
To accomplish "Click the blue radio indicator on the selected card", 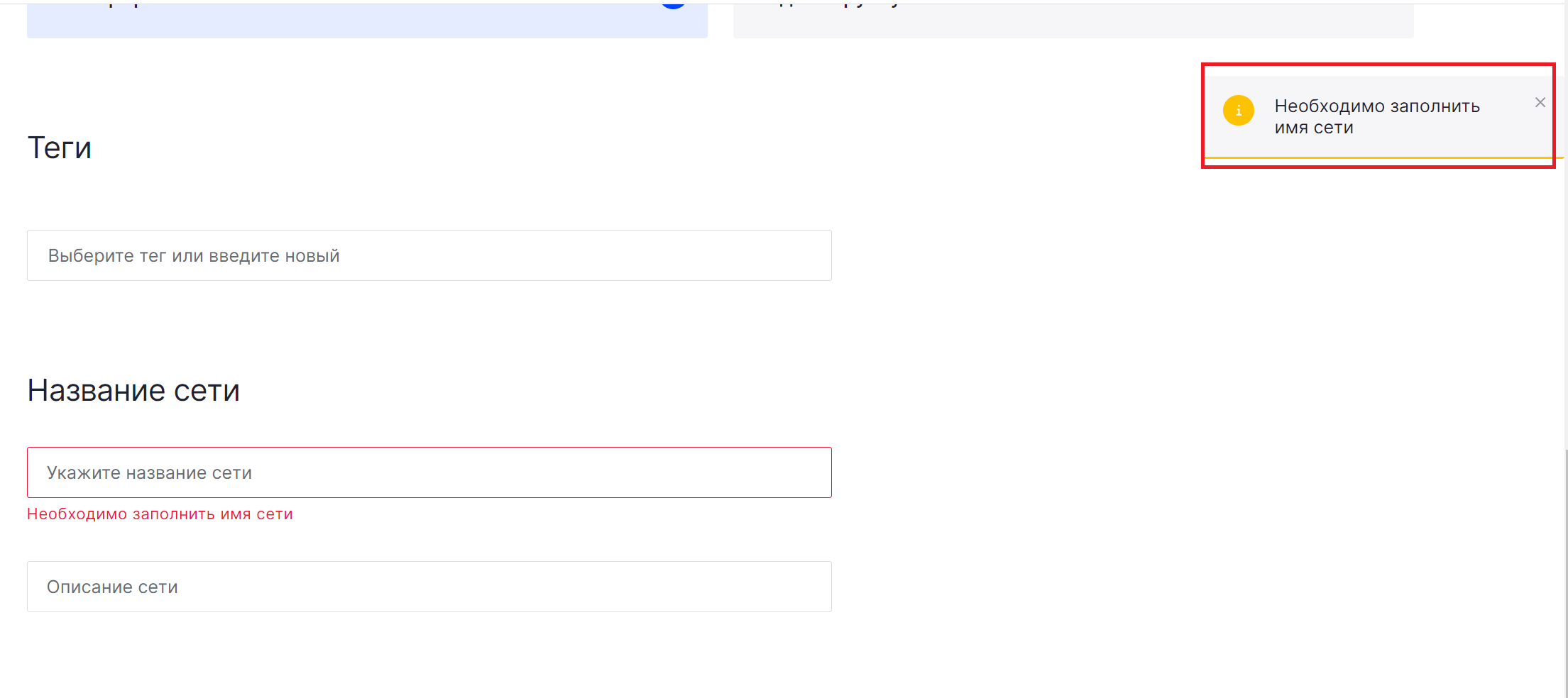I will [x=673, y=4].
